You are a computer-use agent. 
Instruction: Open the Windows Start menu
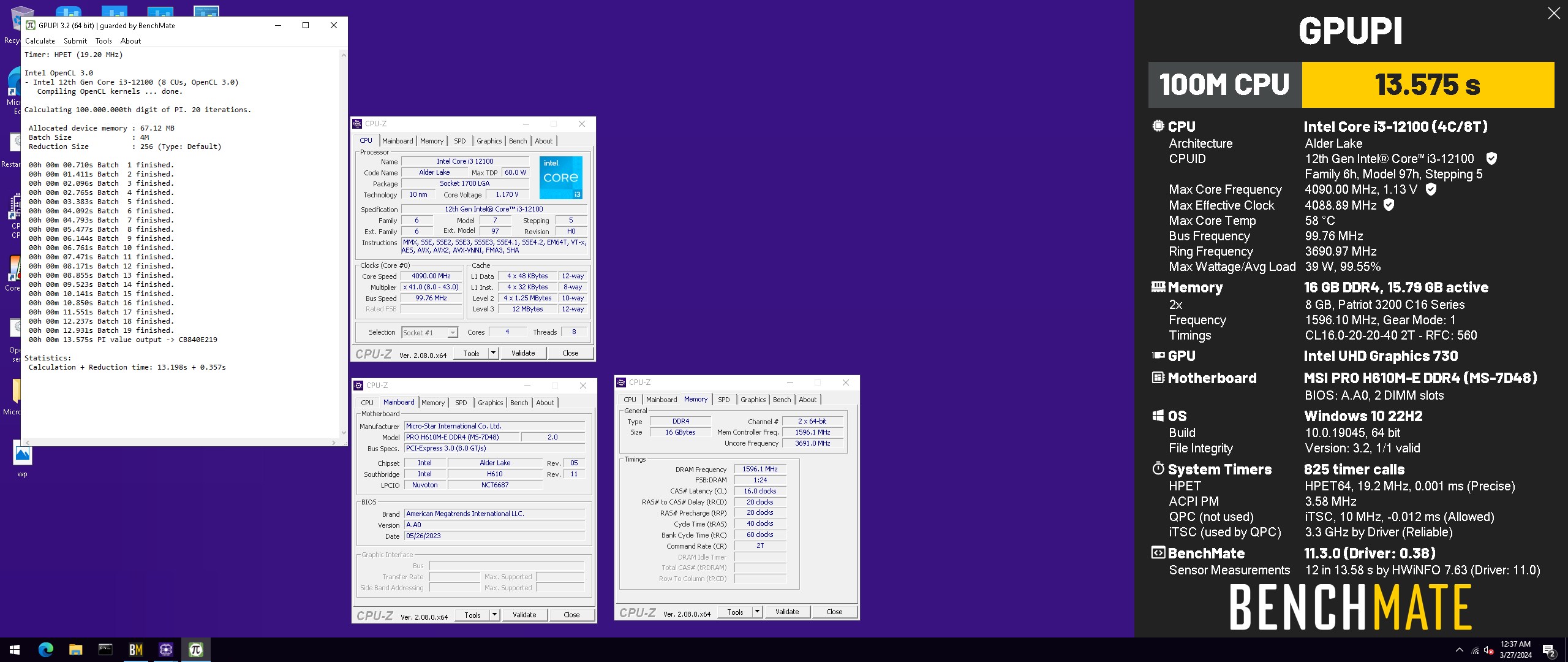(x=15, y=650)
